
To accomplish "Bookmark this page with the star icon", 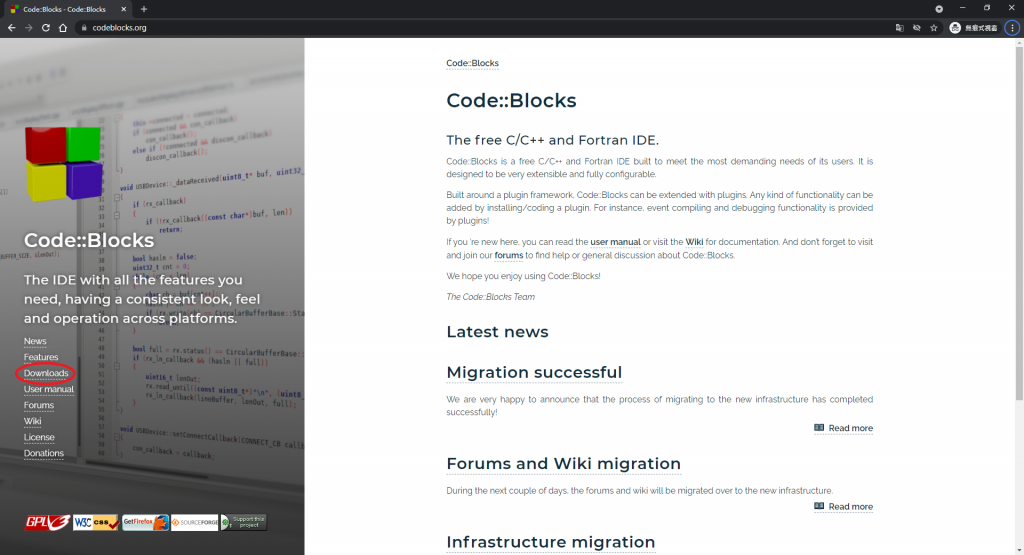I will pyautogui.click(x=934, y=27).
